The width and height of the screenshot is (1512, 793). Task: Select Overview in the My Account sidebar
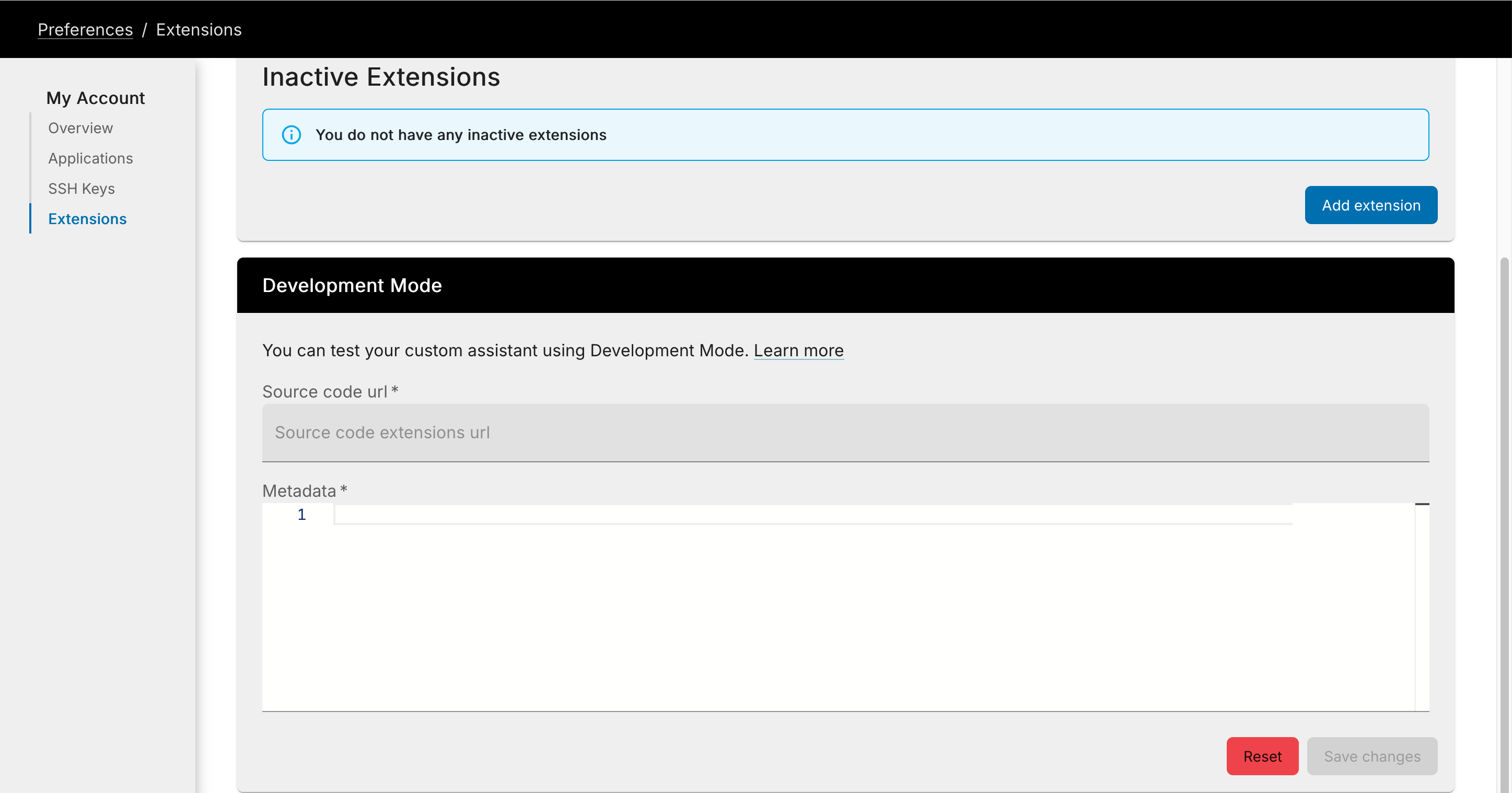[x=80, y=128]
